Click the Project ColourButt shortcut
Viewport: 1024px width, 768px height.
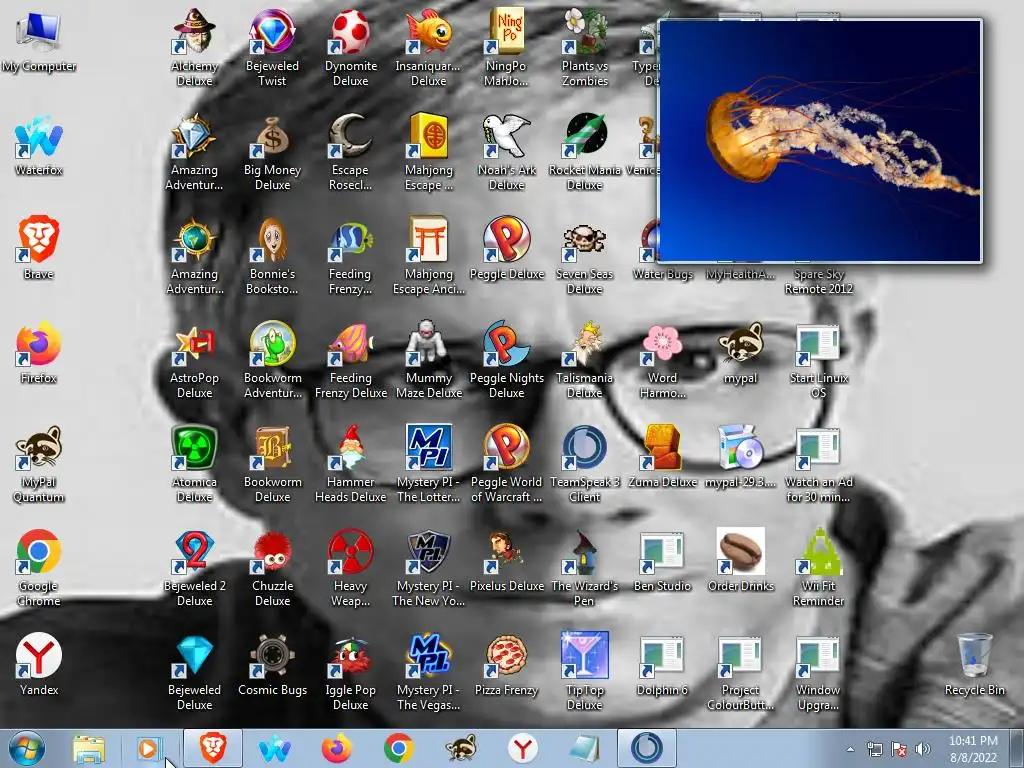(x=740, y=672)
